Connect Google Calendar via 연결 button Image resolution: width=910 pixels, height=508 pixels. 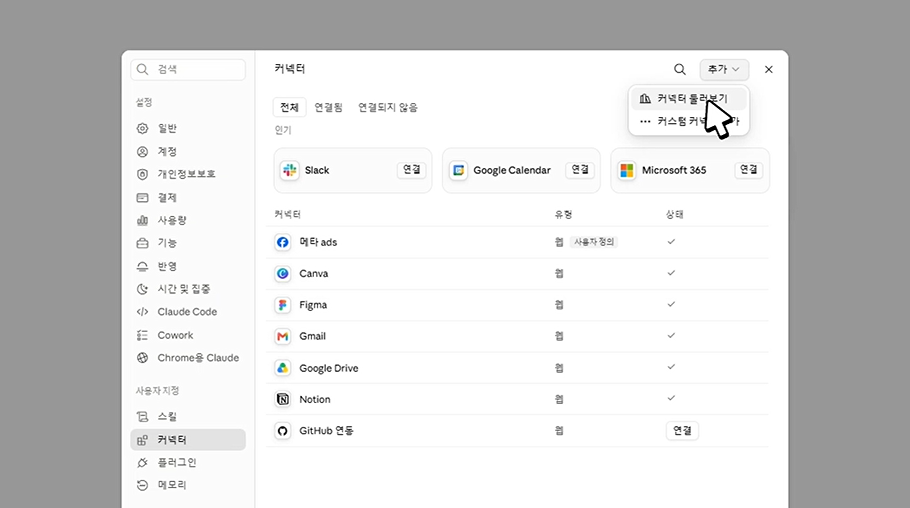pos(580,170)
